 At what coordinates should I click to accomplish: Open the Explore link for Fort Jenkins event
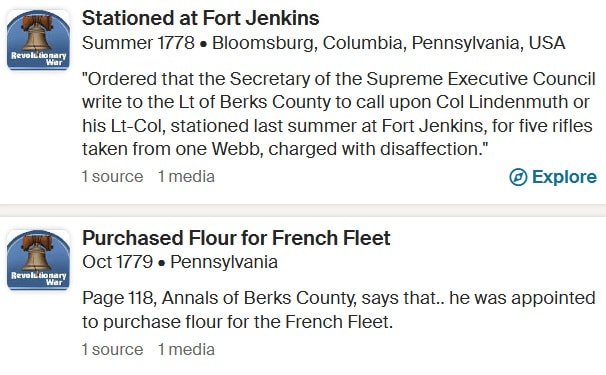tap(553, 177)
